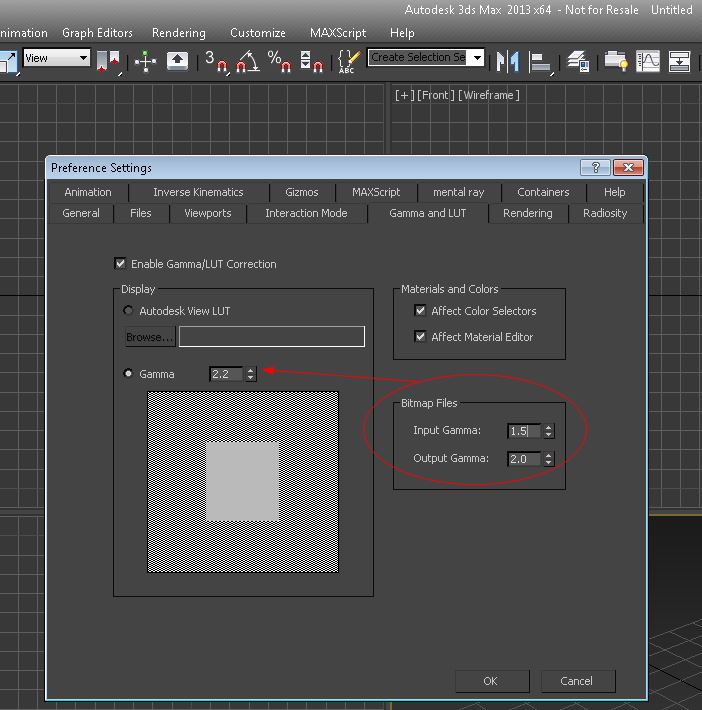Image resolution: width=702 pixels, height=710 pixels.
Task: Click the Mirror tool icon
Action: click(x=507, y=61)
